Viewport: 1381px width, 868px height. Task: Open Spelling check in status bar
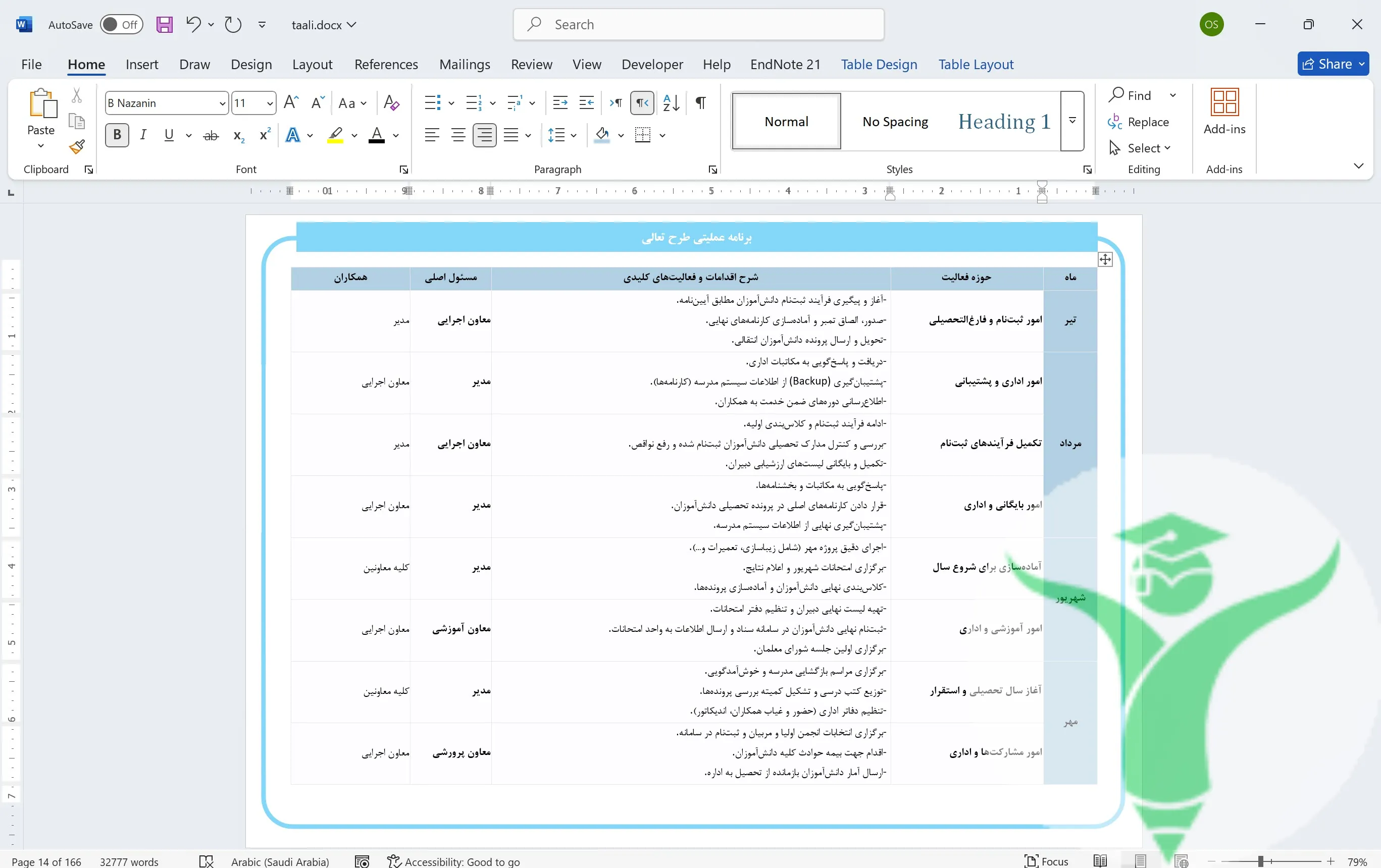(x=206, y=861)
